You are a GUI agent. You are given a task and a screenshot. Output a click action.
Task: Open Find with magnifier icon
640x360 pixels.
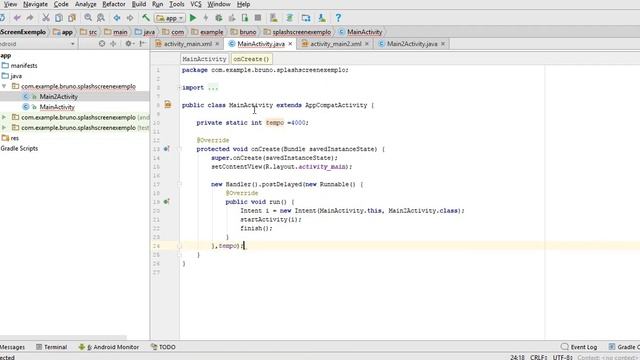click(88, 18)
